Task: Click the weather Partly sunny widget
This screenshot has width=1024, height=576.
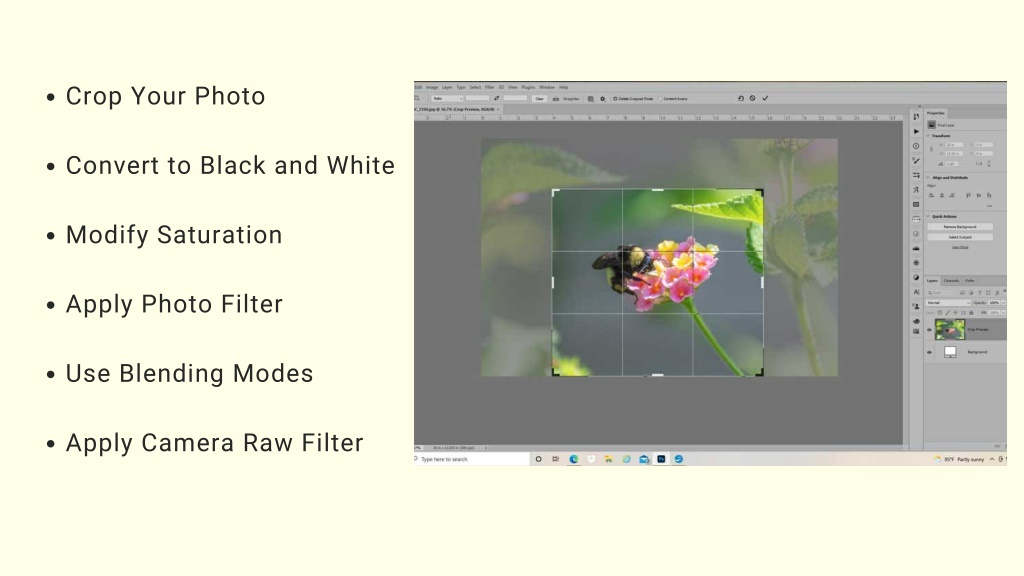Action: [959, 459]
